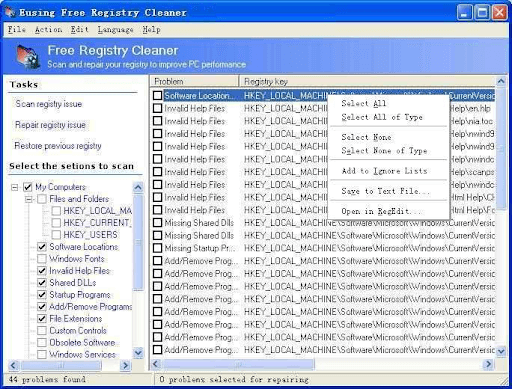Open the Action menu
This screenshot has width=512, height=389.
pos(49,30)
